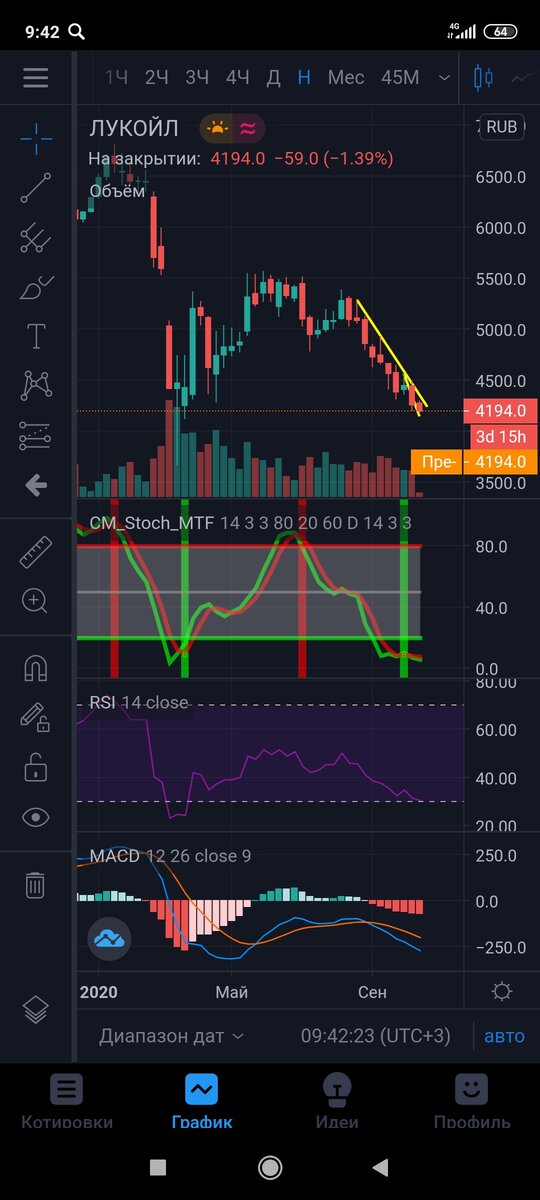Tap the На закрытии price readout
The height and width of the screenshot is (1200, 540).
pos(240,158)
